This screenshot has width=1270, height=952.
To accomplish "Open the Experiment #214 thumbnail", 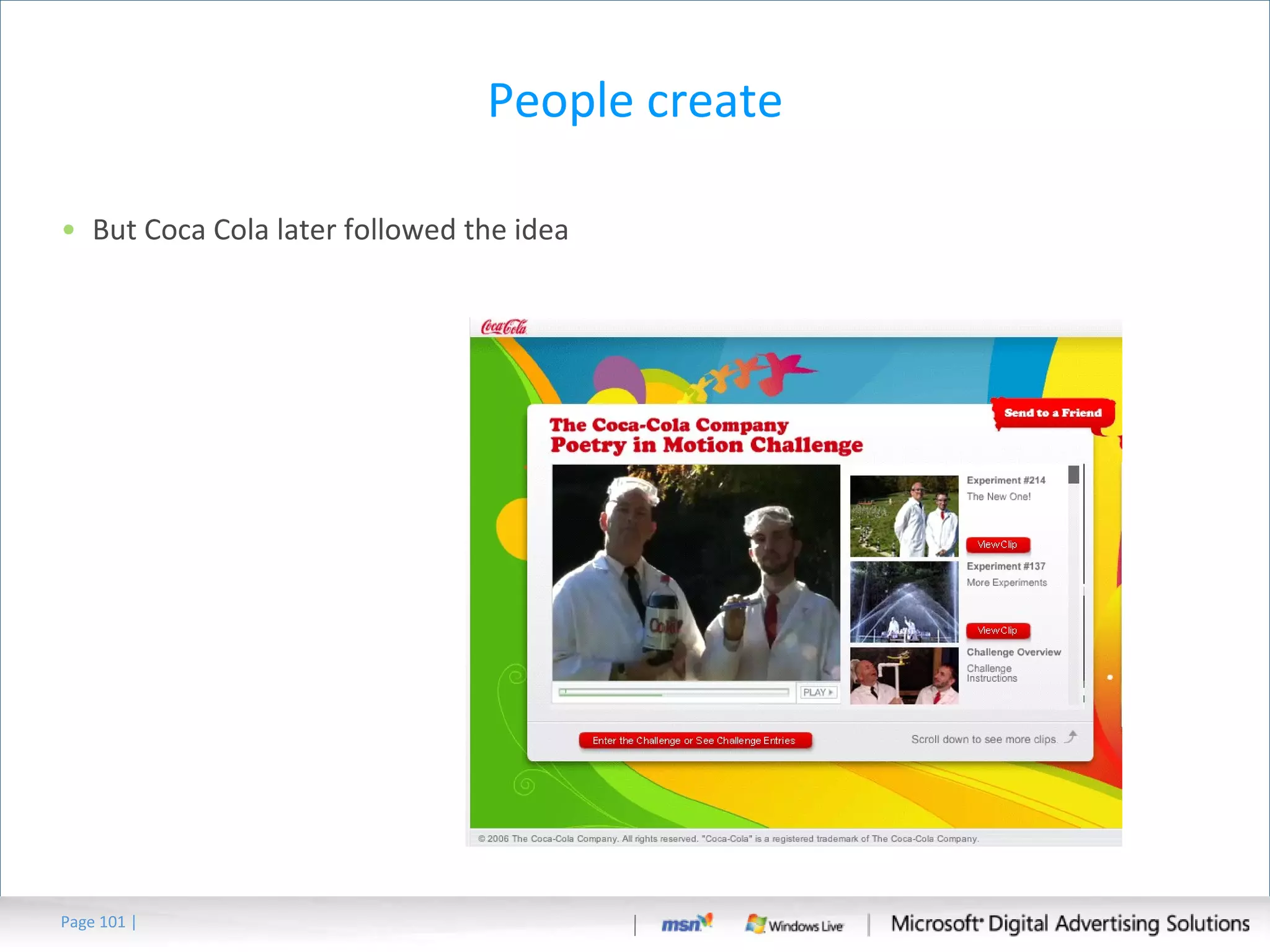I will click(904, 516).
